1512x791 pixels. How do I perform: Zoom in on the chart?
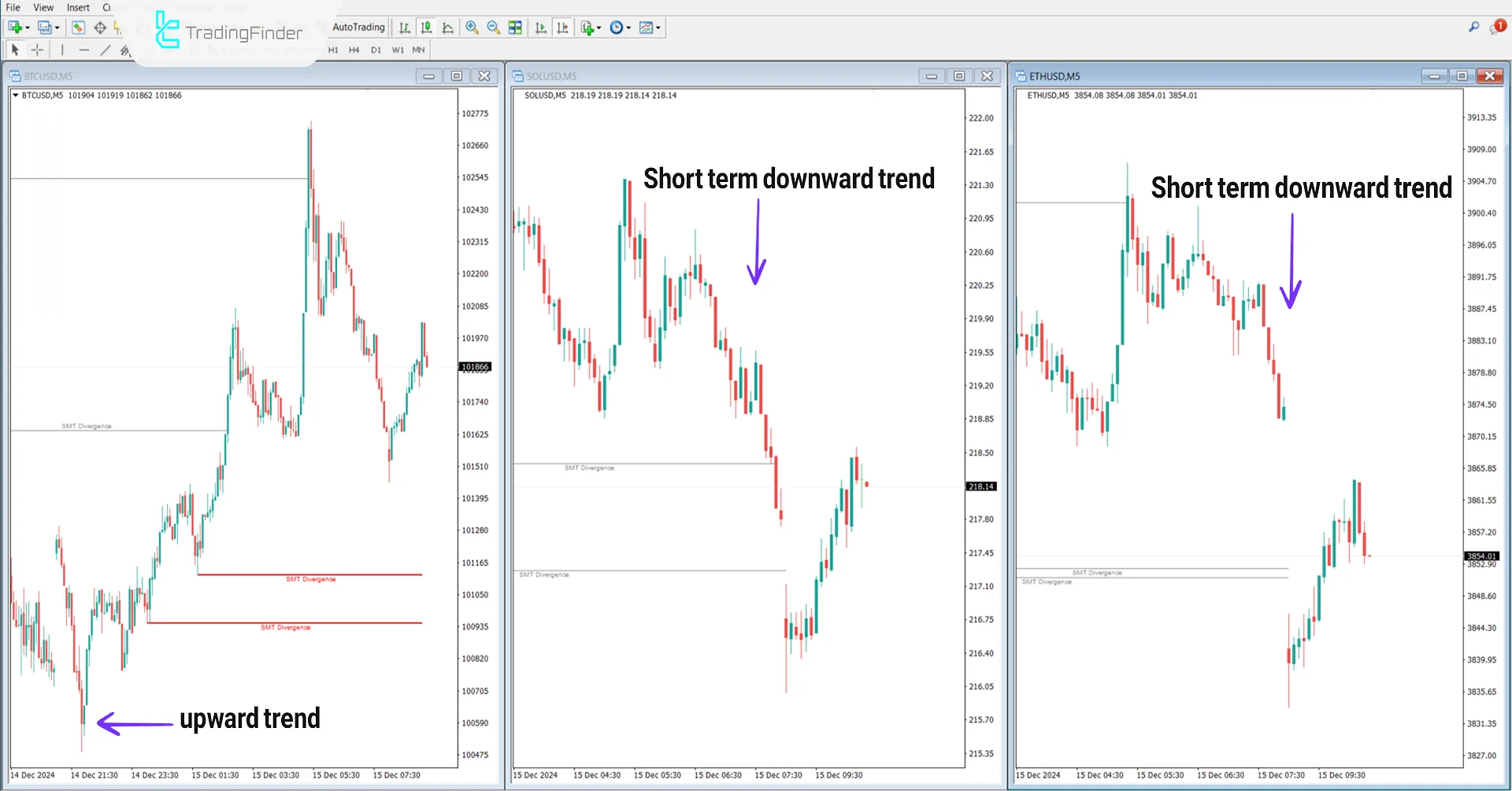(472, 28)
